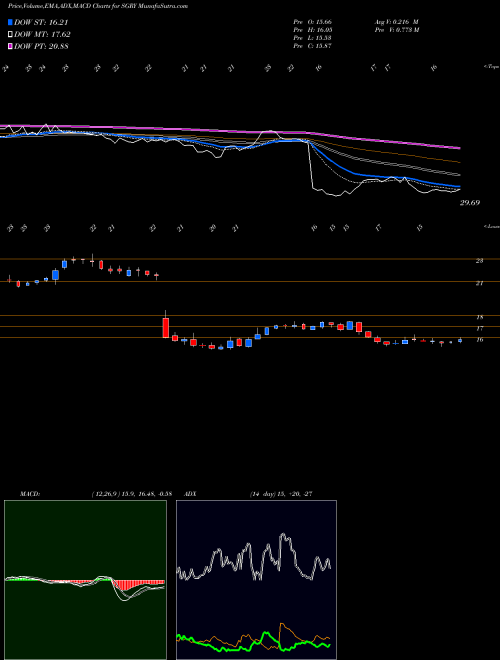Click the 'Pre V: 0.773 M' volume text

pos(396,30)
